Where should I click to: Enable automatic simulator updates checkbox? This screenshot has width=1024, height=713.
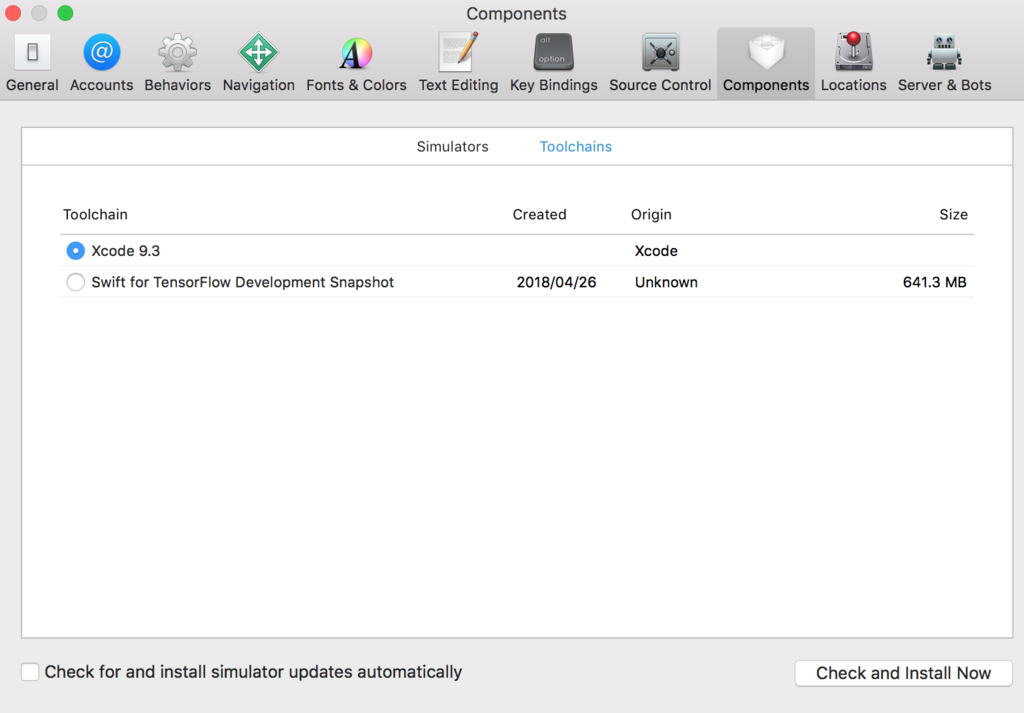pos(30,672)
